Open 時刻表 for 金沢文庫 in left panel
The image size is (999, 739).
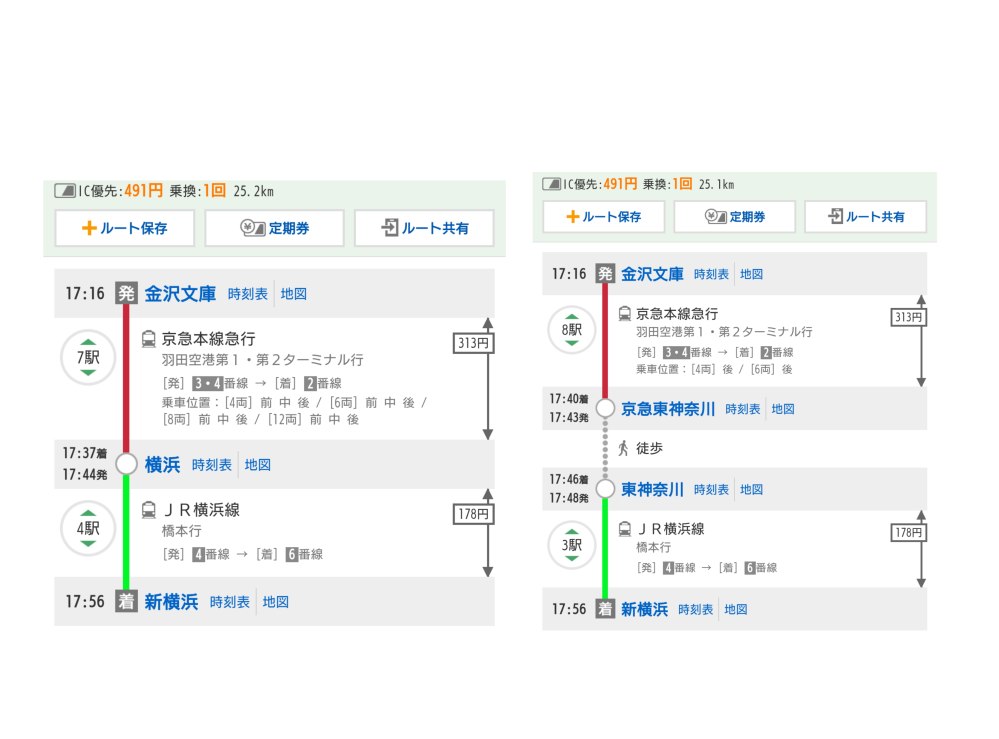tap(248, 294)
